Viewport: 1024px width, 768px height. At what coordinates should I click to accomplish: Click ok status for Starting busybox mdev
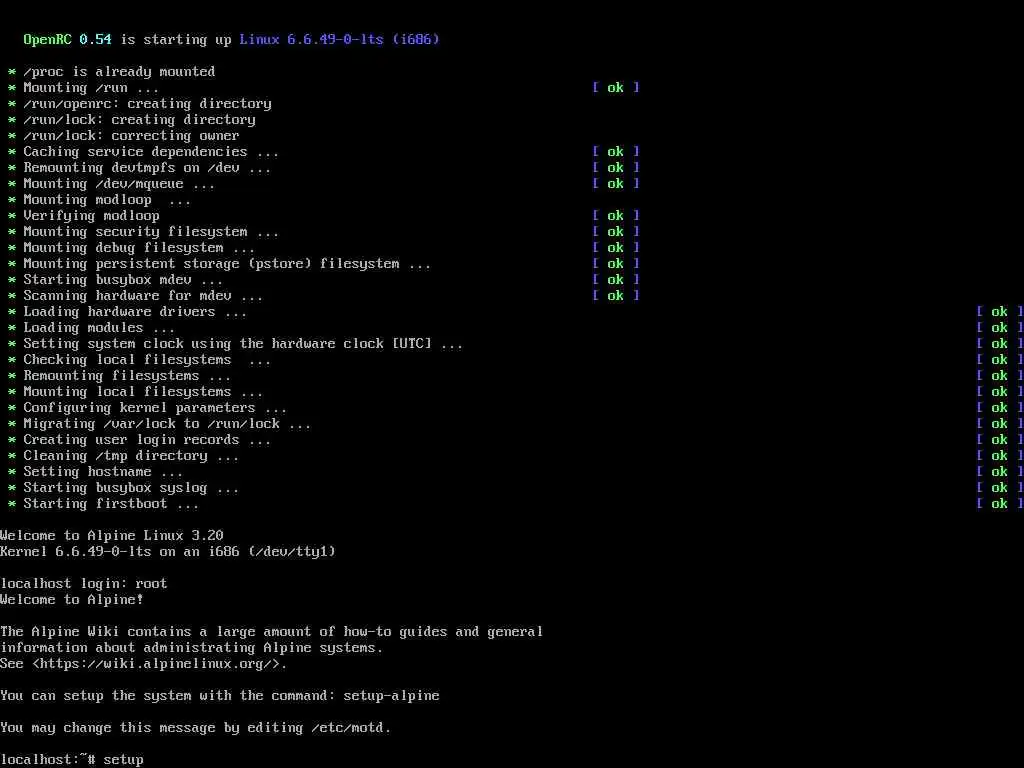(616, 280)
